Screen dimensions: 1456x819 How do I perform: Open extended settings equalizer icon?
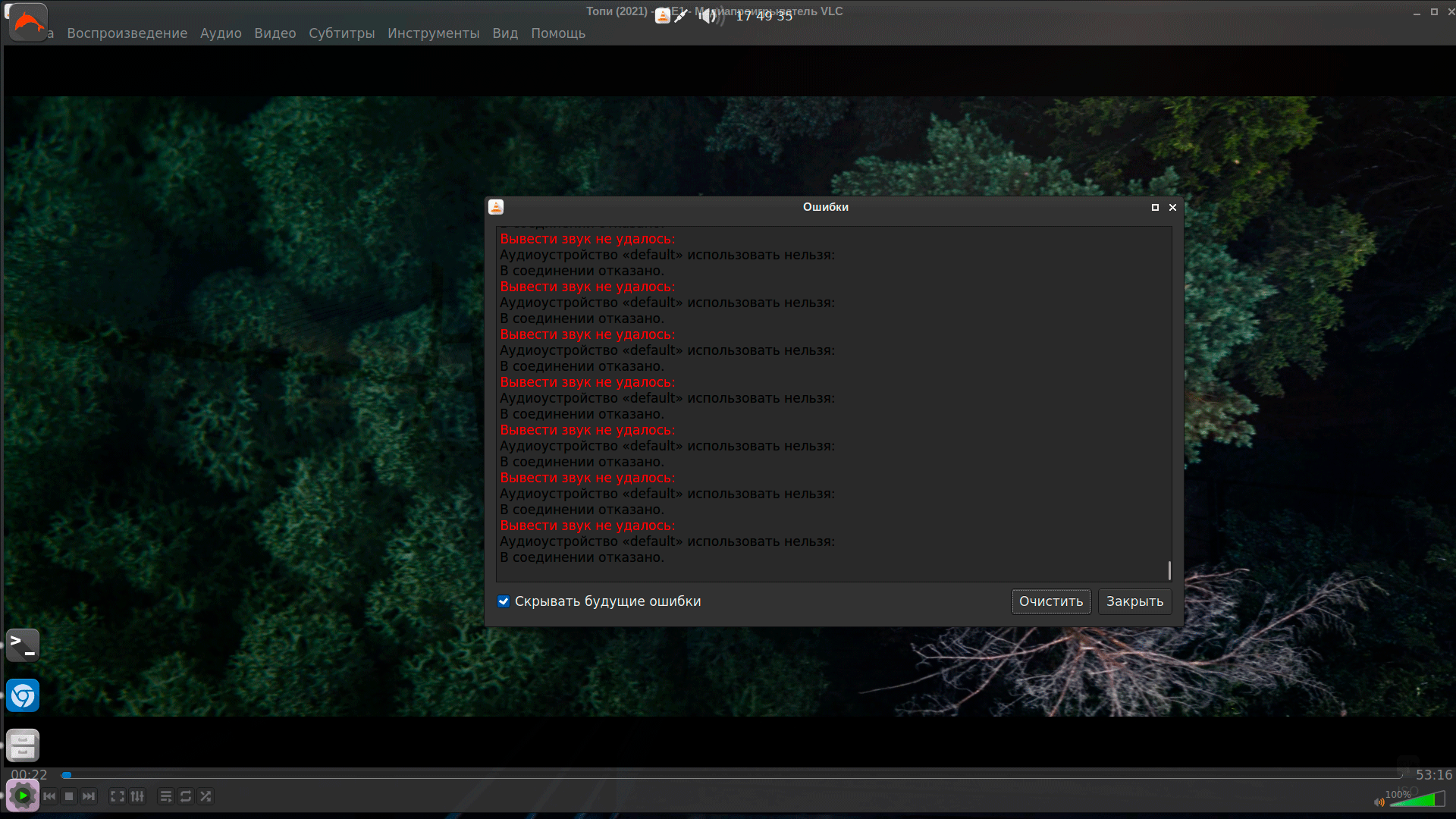coord(137,796)
